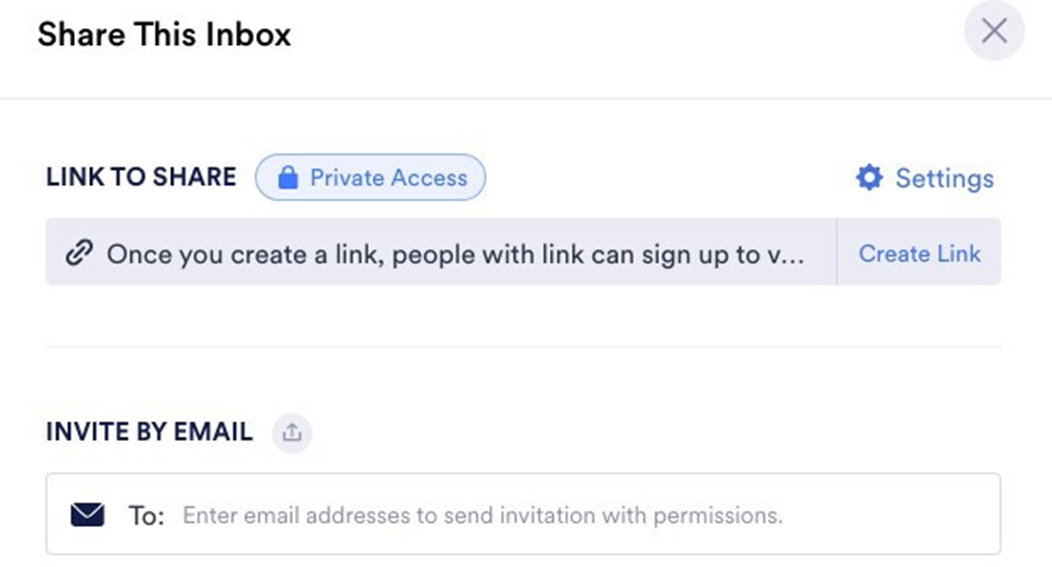Click the 'Once you create a link' message
The width and height of the screenshot is (1052, 567).
[440, 254]
